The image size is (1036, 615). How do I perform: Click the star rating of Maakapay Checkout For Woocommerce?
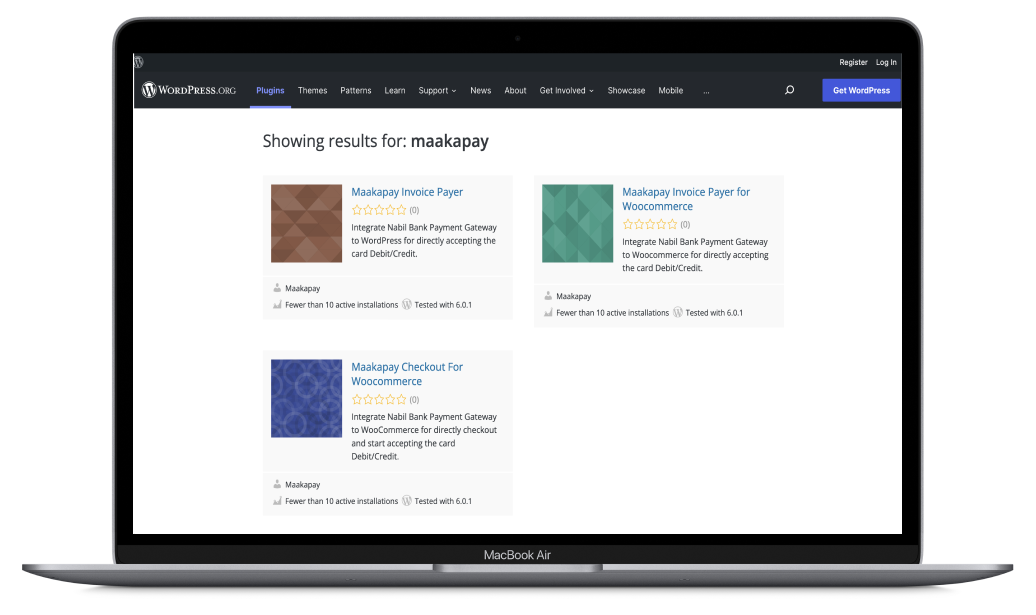[379, 399]
